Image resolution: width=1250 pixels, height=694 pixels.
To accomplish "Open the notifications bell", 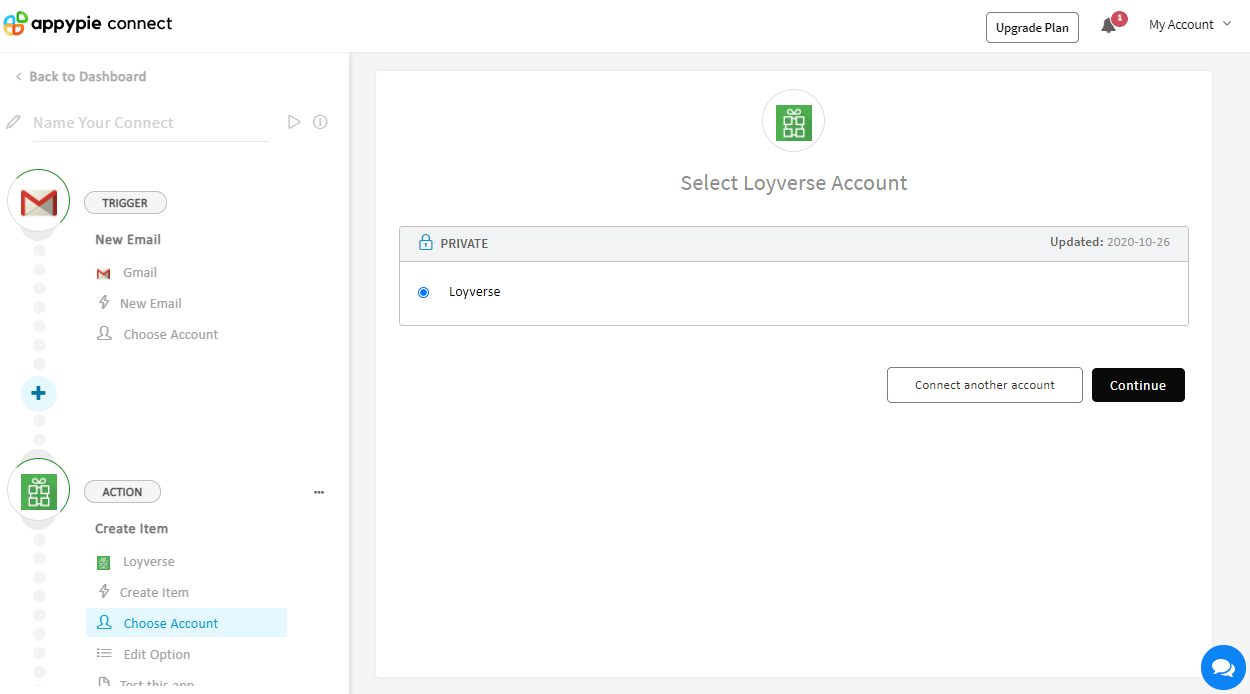I will [1108, 26].
